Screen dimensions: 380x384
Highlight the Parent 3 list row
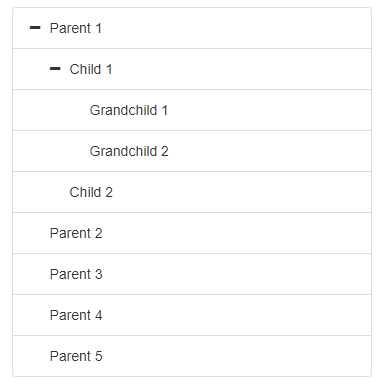(192, 274)
